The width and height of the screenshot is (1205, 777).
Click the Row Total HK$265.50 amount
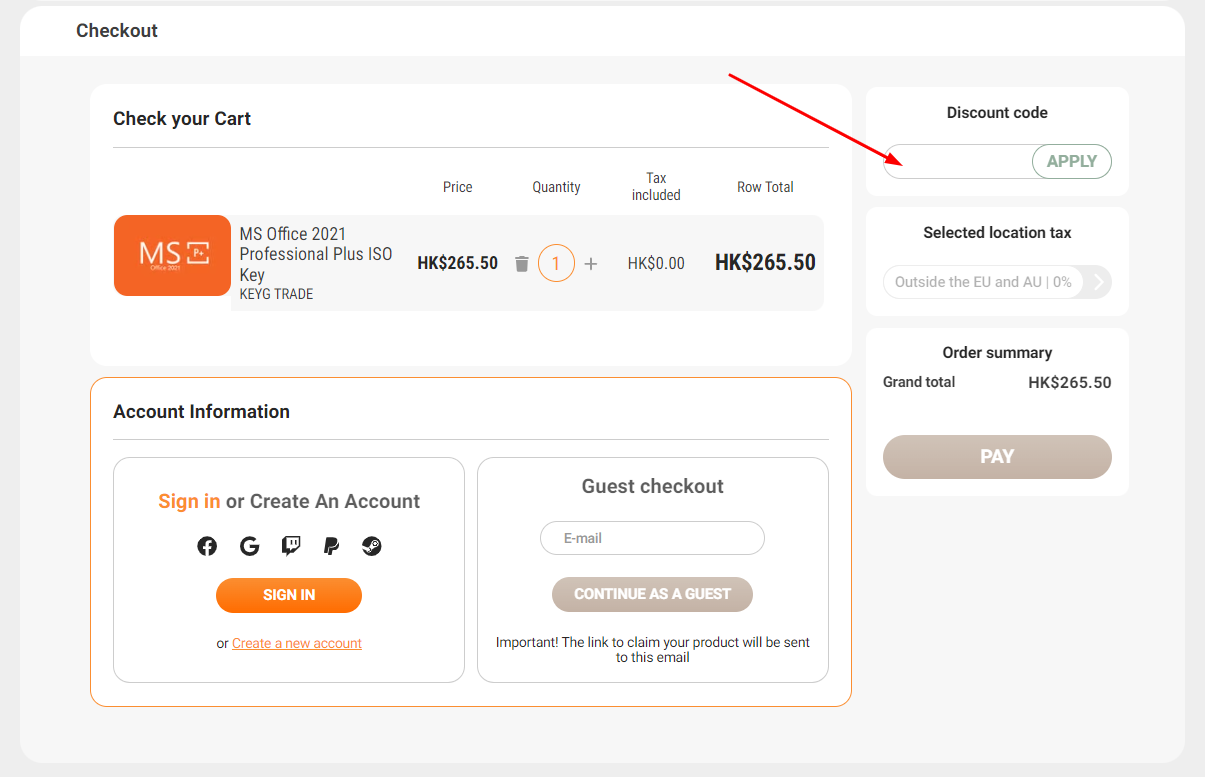click(x=765, y=263)
